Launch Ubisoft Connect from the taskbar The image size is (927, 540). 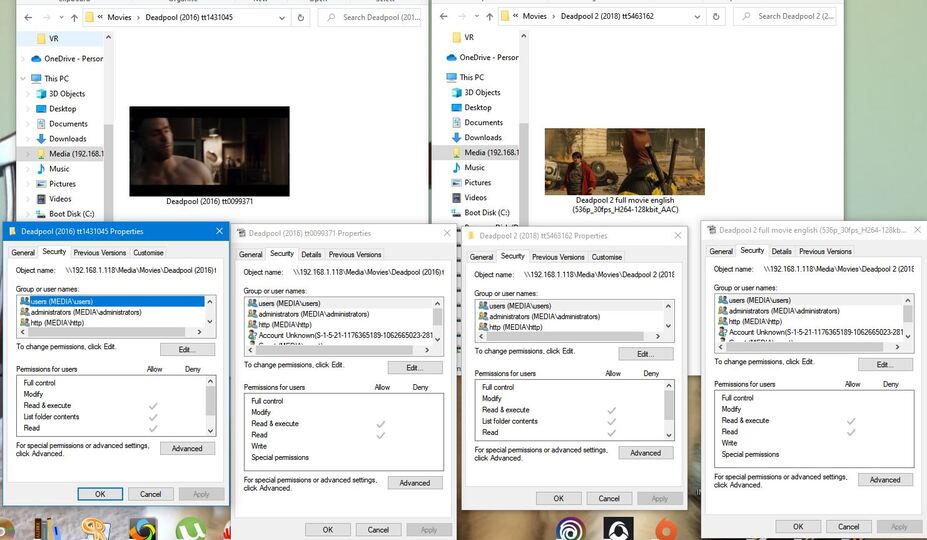pyautogui.click(x=570, y=529)
